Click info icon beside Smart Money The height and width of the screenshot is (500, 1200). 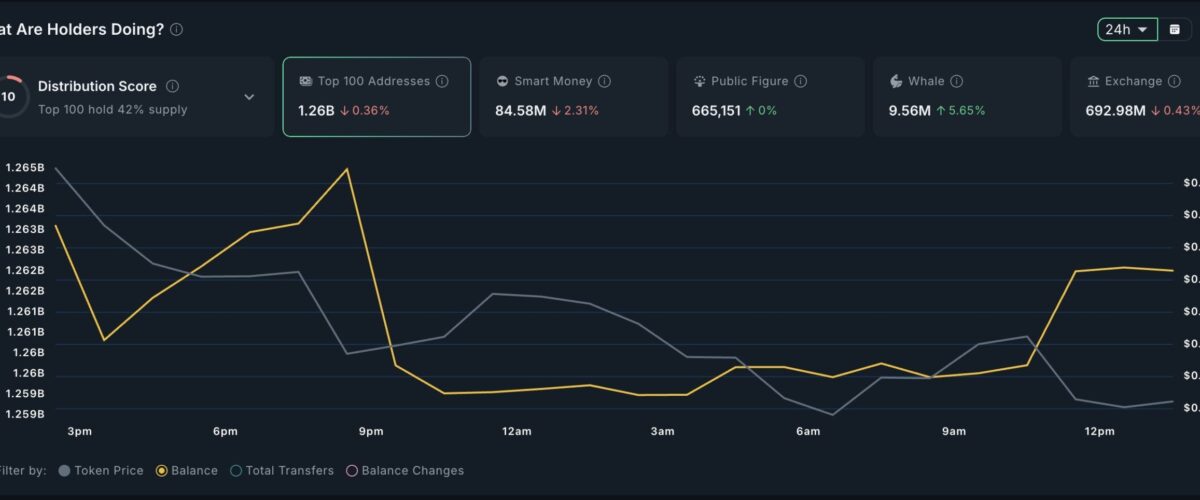tap(604, 81)
